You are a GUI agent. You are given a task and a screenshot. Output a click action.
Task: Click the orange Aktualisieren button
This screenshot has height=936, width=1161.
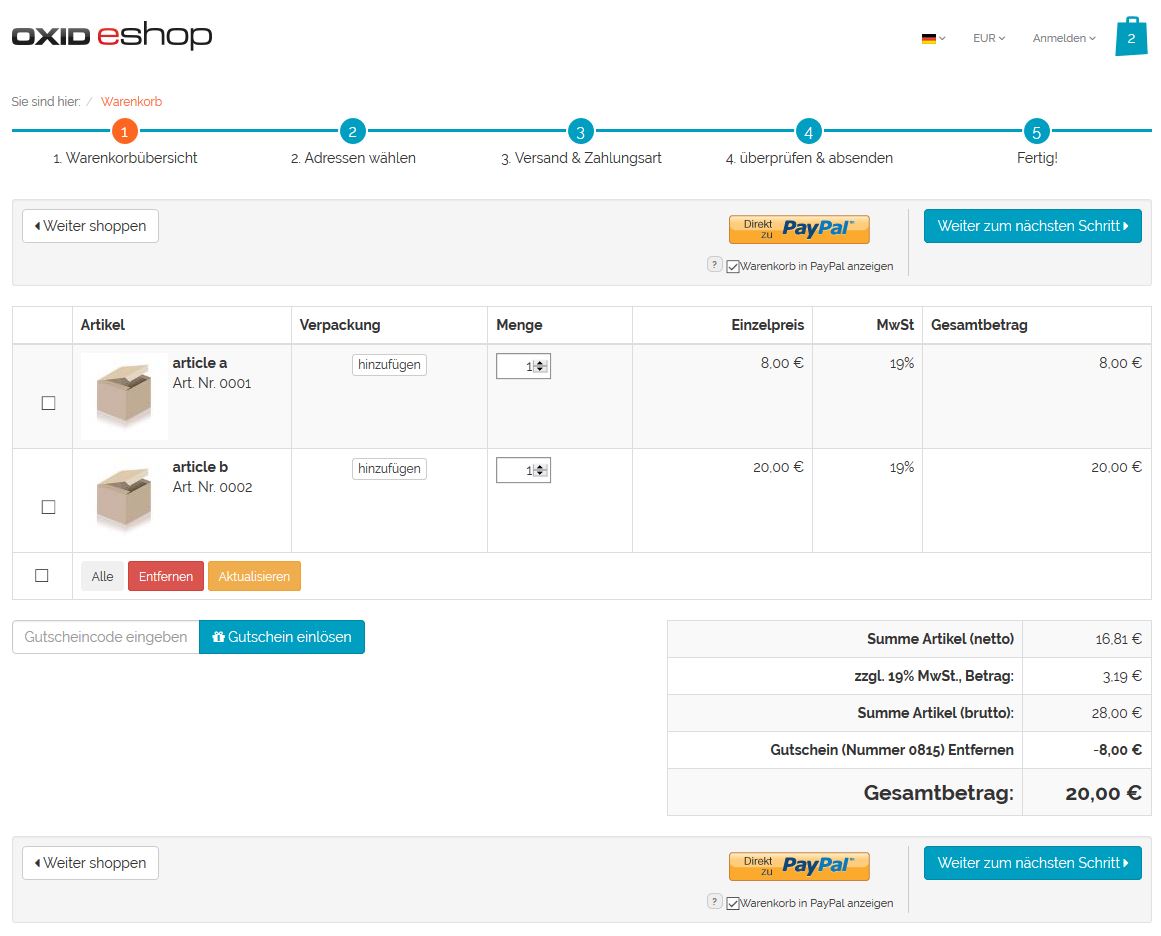point(254,576)
